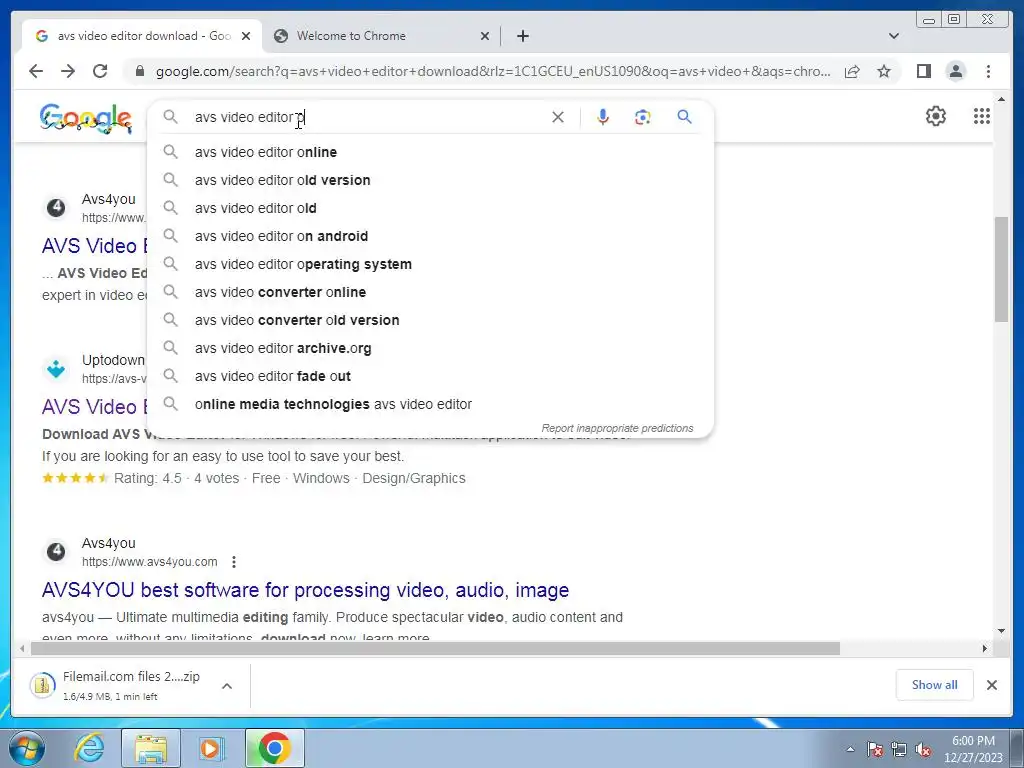Close the downloads bar
The image size is (1024, 768).
click(x=991, y=685)
